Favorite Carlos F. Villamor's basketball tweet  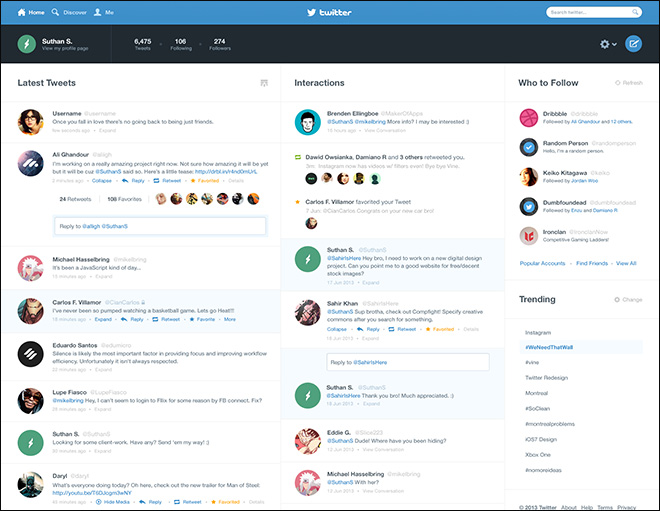204,319
